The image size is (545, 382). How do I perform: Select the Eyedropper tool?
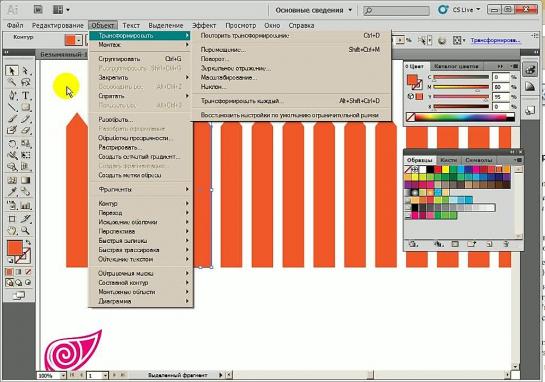tap(12, 192)
